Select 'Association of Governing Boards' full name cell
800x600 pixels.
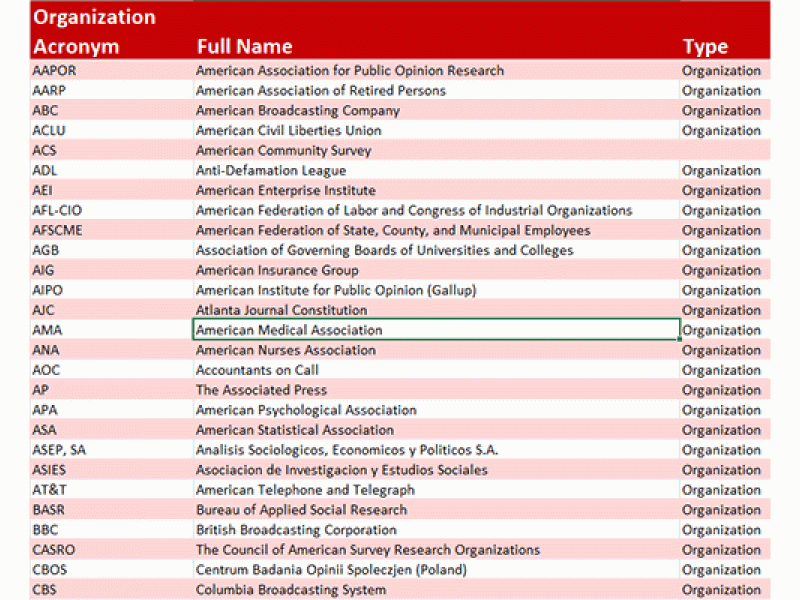(x=436, y=250)
